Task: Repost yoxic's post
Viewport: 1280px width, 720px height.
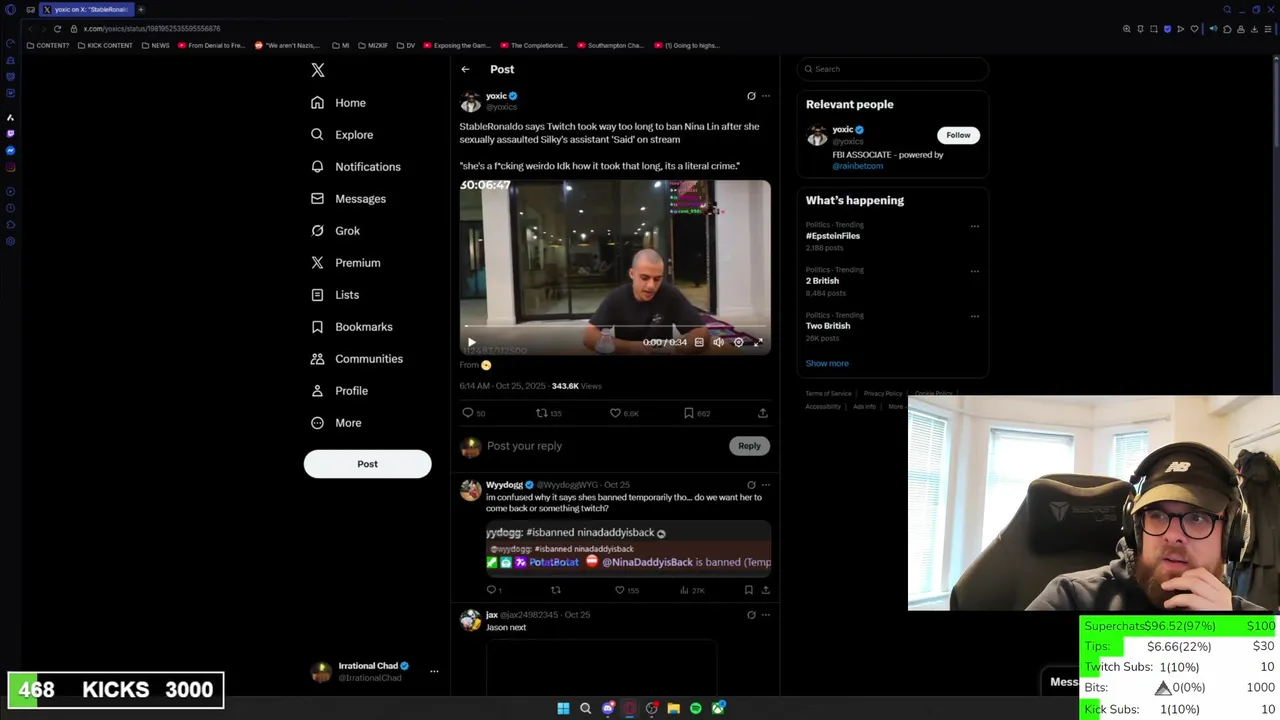Action: click(x=541, y=413)
